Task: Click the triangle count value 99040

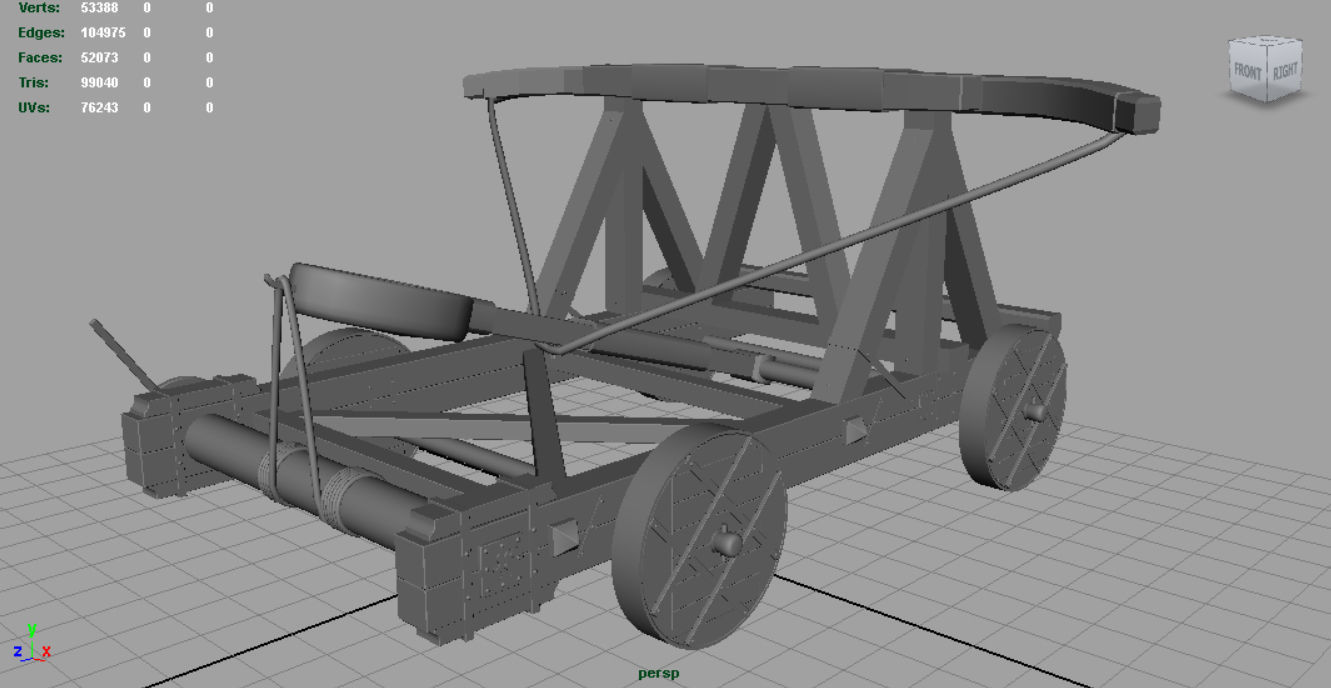Action: coord(99,83)
